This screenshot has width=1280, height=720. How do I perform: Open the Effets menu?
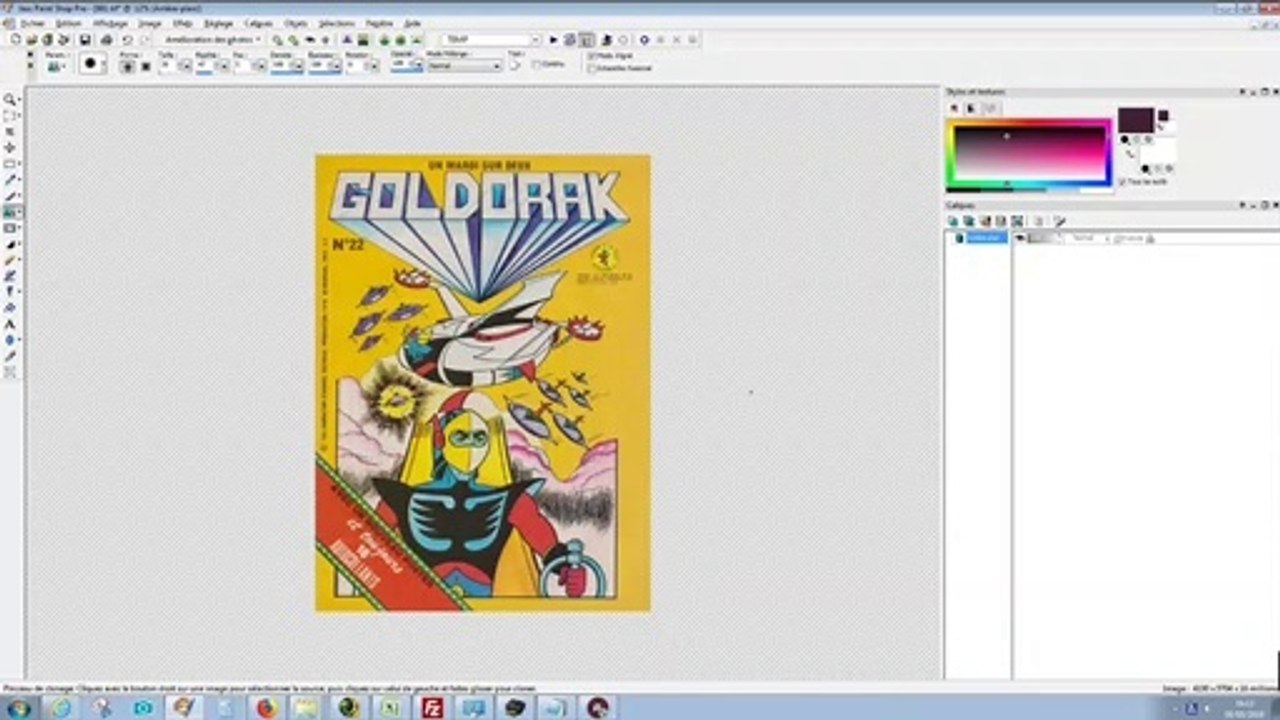point(182,22)
